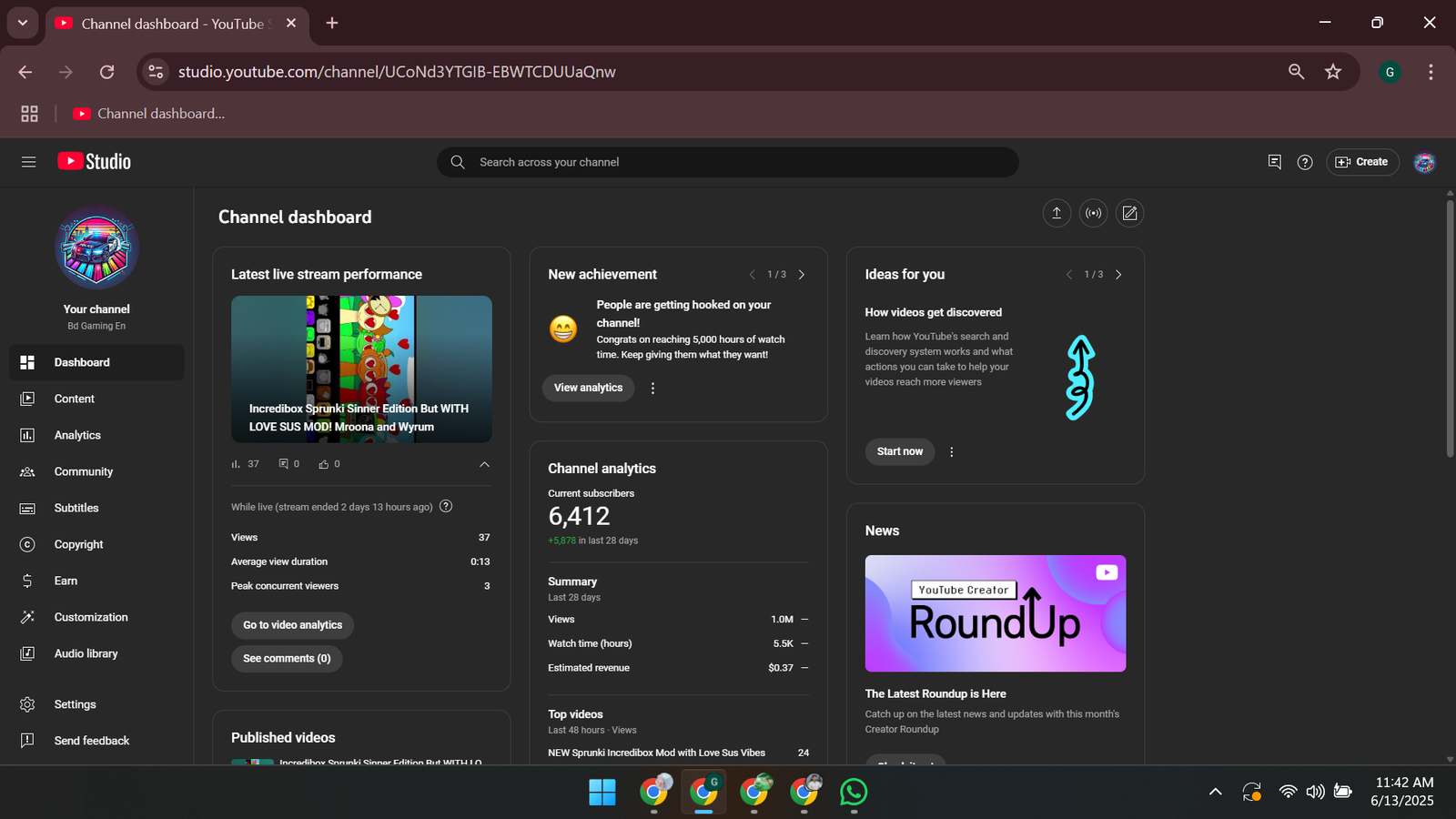Open the hamburger menu in YouTube Studio
The width and height of the screenshot is (1456, 819).
[x=28, y=162]
